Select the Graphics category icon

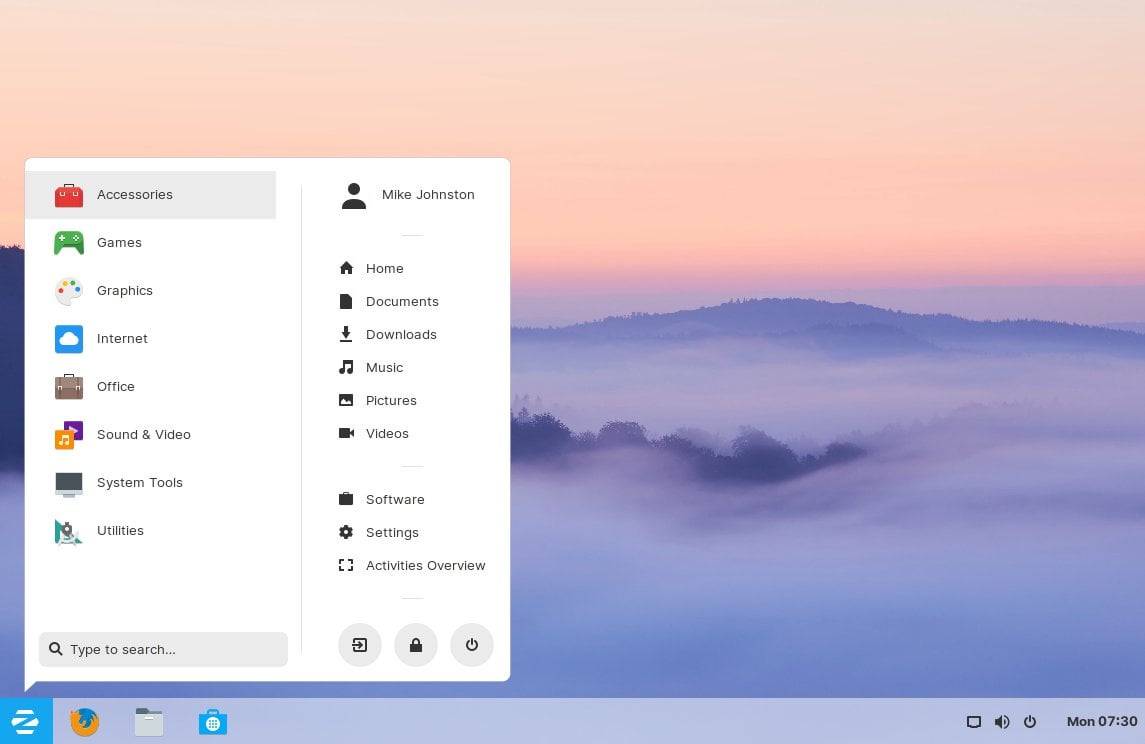click(68, 291)
